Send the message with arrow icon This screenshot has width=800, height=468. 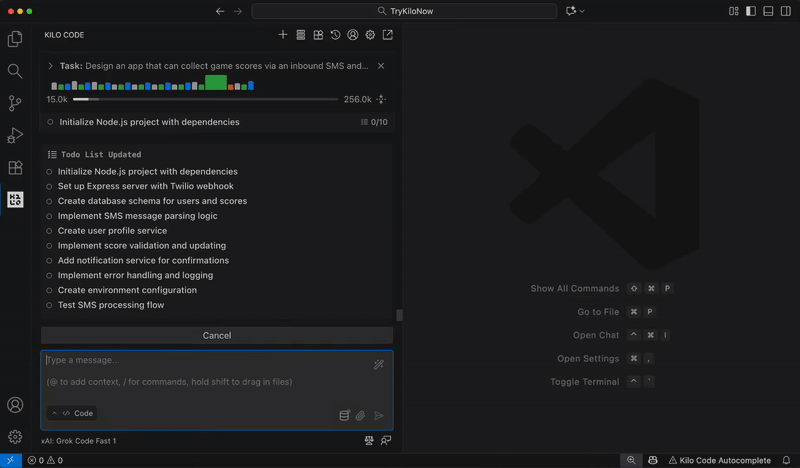click(x=379, y=415)
